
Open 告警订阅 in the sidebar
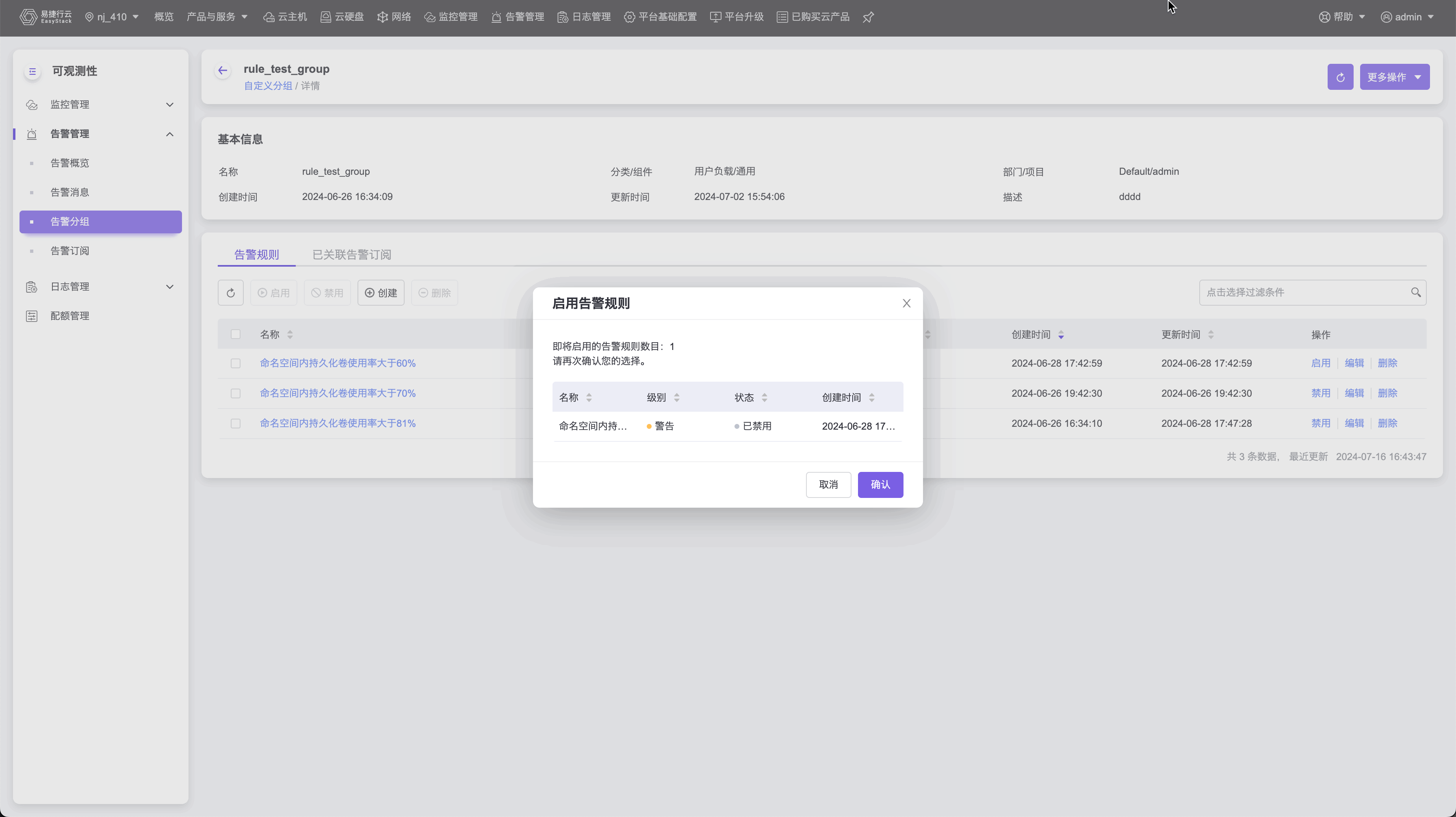pyautogui.click(x=69, y=250)
